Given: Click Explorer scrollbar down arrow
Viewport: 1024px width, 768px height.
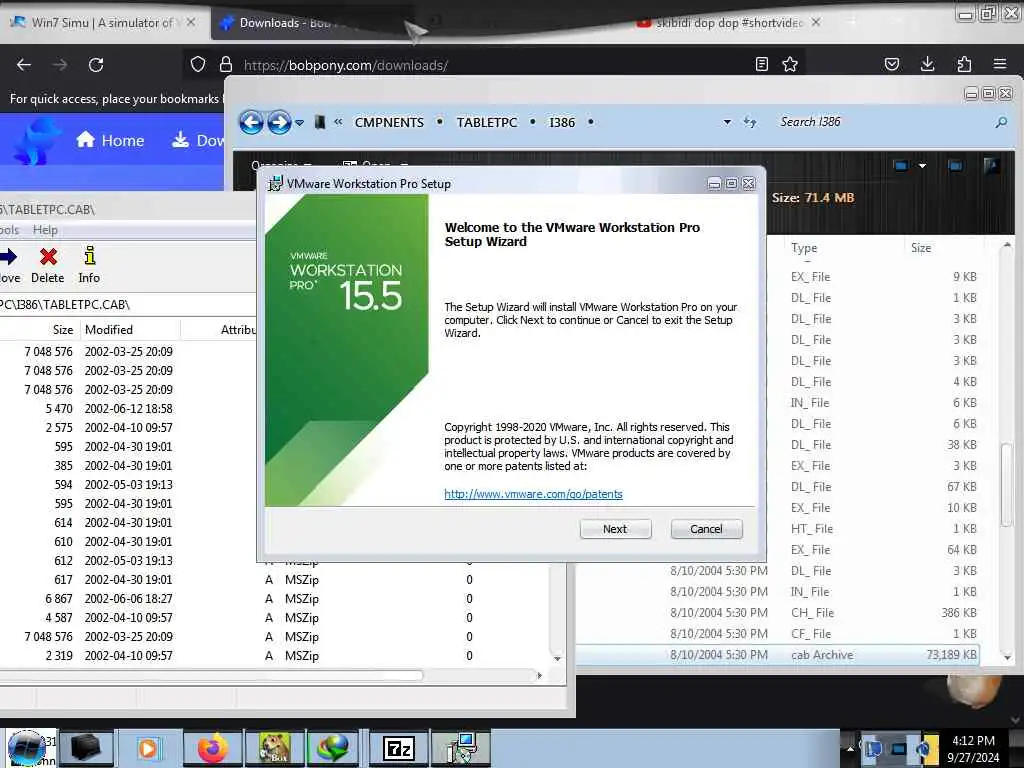Looking at the screenshot, I should point(1007,657).
